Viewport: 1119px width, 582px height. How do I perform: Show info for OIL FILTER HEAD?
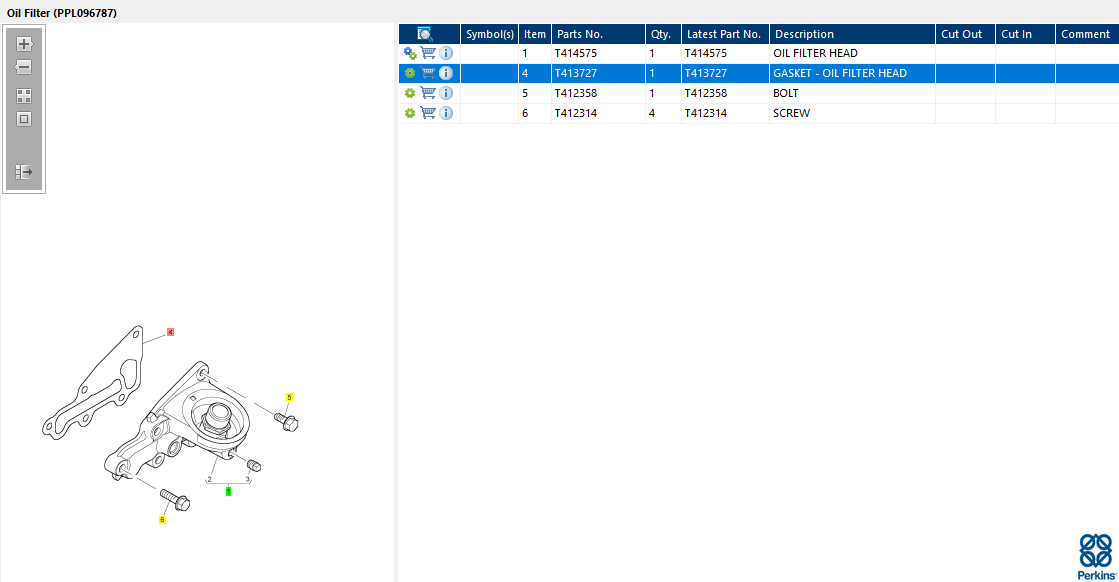(x=446, y=53)
